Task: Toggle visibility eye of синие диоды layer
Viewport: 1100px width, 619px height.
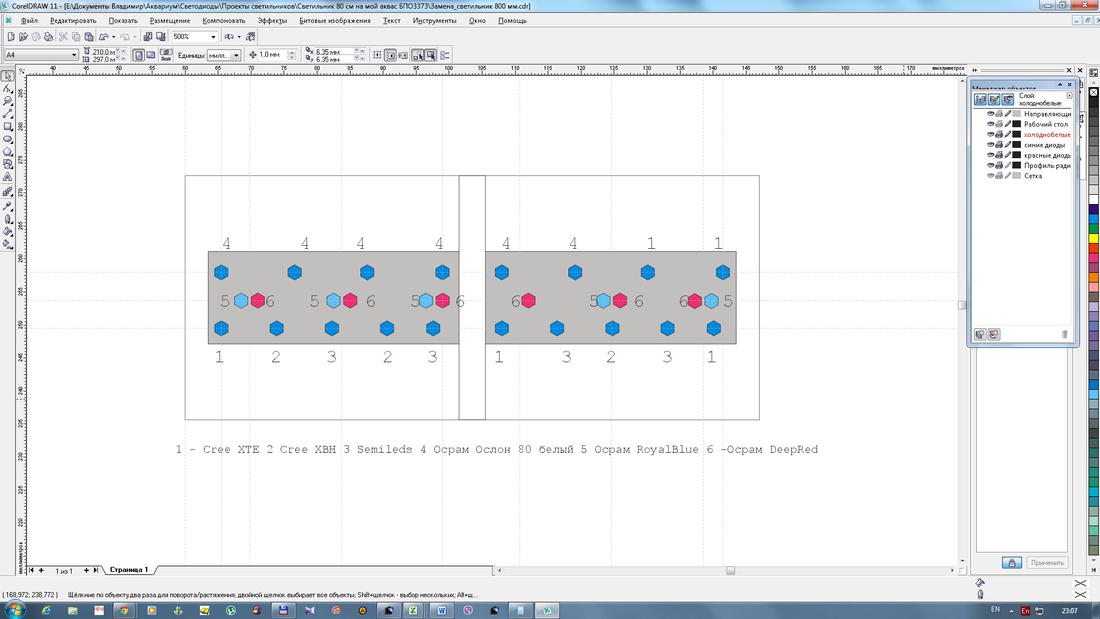Action: point(990,145)
